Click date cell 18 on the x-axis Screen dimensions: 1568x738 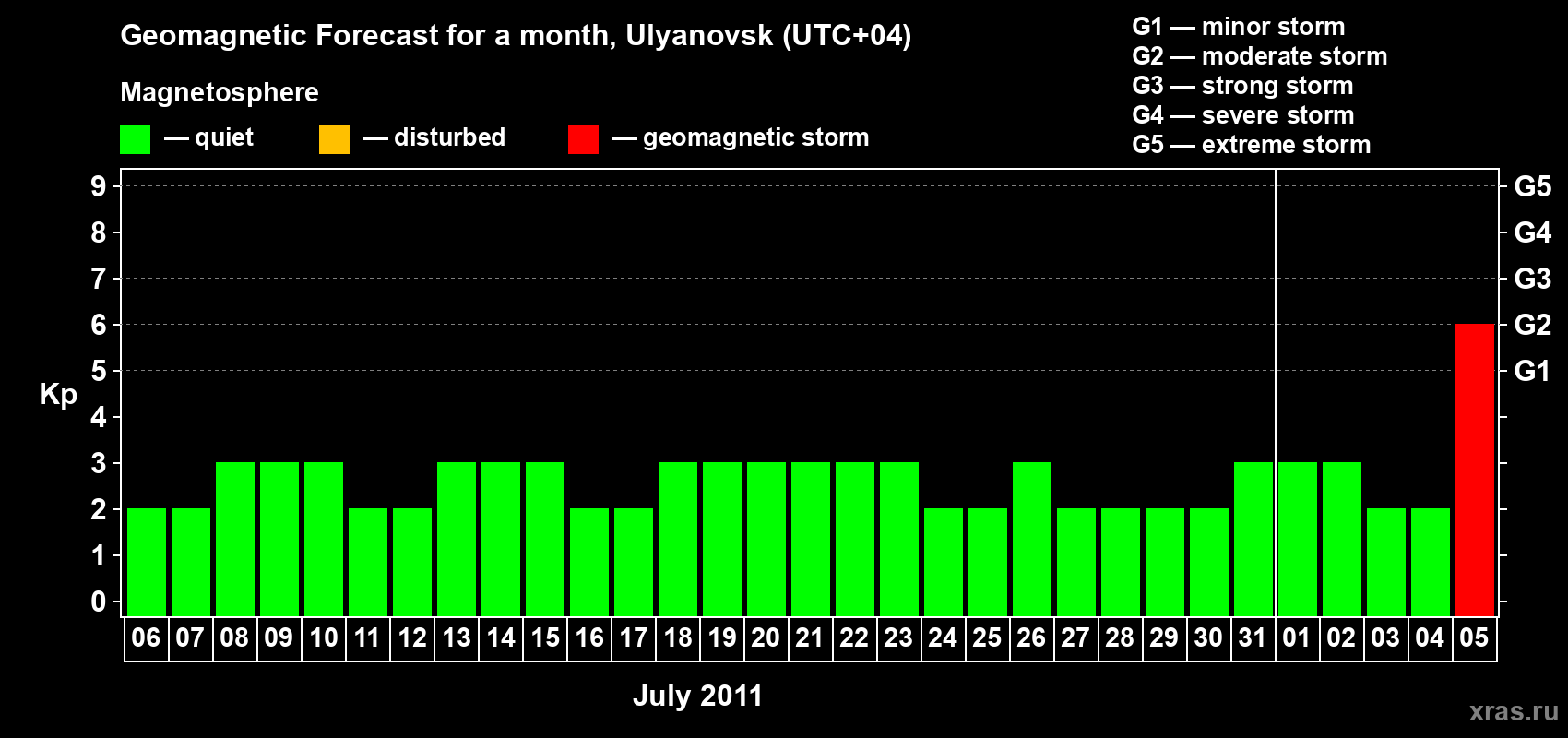pyautogui.click(x=677, y=637)
